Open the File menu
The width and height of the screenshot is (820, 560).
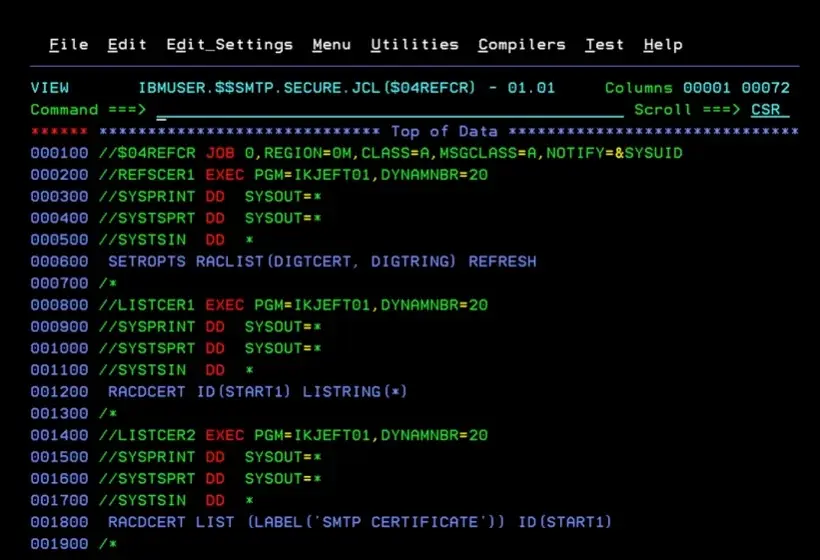69,45
